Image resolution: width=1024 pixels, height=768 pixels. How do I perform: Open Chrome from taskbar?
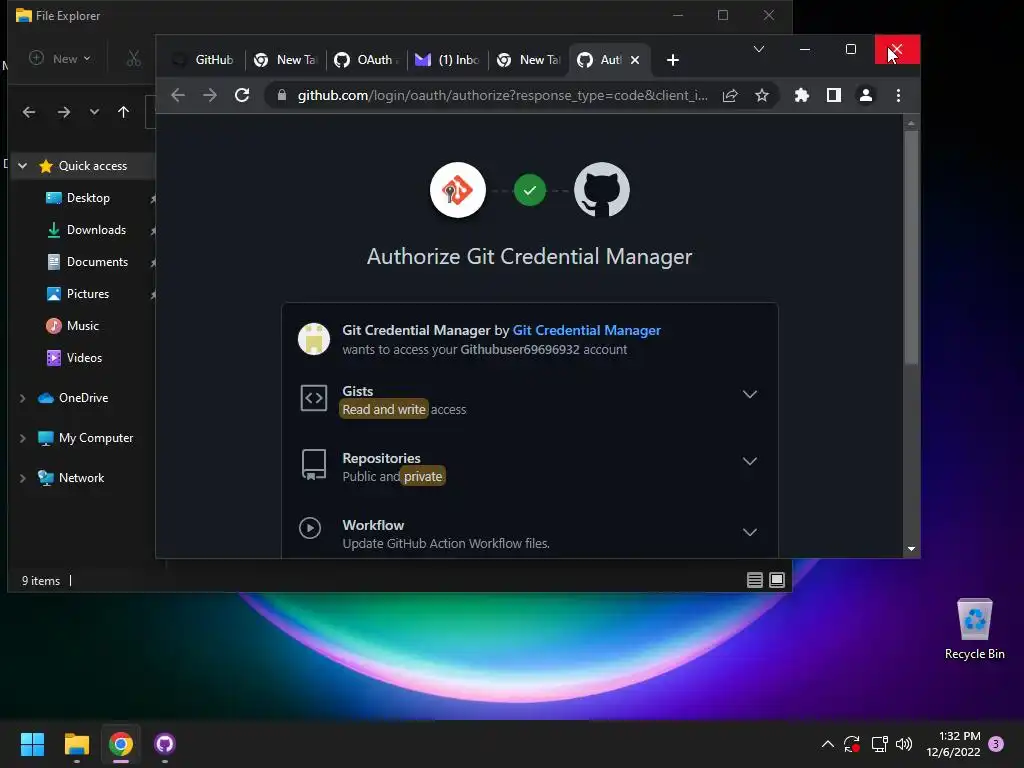coord(121,744)
